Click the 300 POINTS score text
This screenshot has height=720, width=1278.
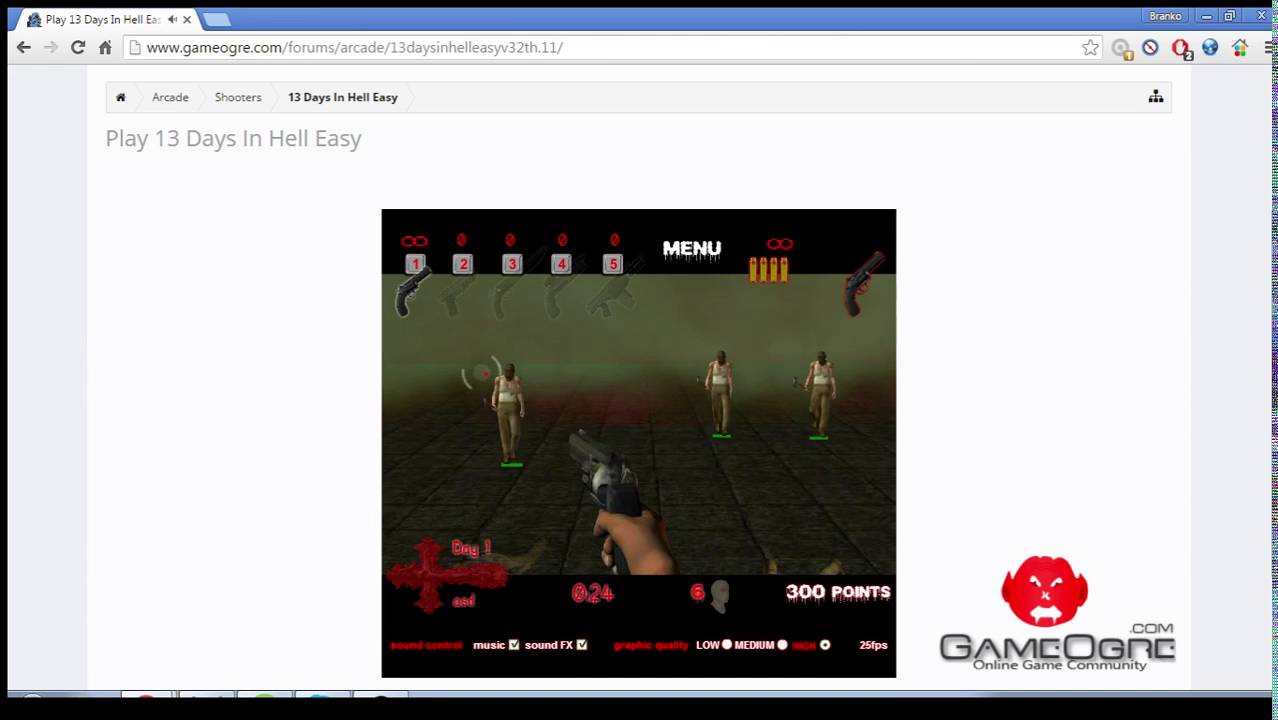[838, 592]
